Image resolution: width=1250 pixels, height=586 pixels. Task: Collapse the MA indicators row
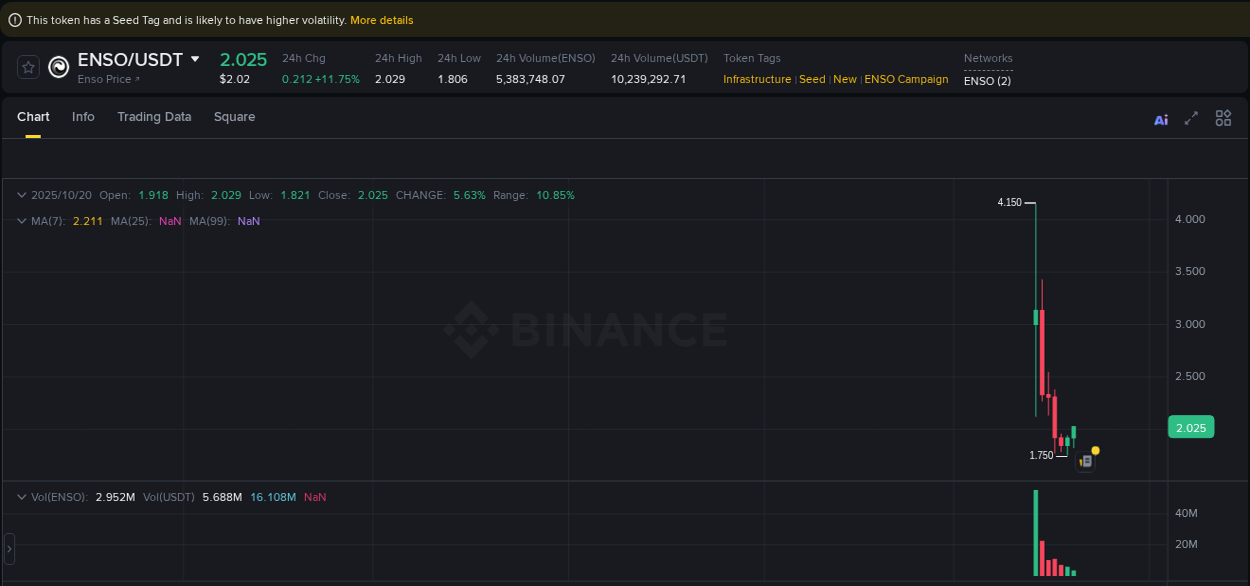click(21, 219)
